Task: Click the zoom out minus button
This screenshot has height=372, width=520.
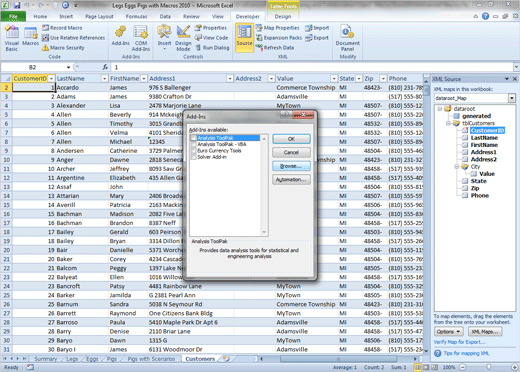Action: [463, 367]
